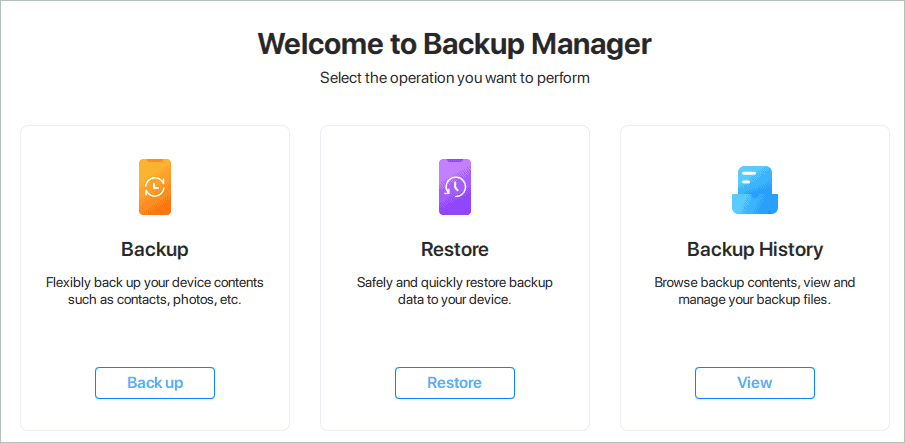This screenshot has width=905, height=443.
Task: Click the purple Restore phone icon
Action: tap(455, 187)
